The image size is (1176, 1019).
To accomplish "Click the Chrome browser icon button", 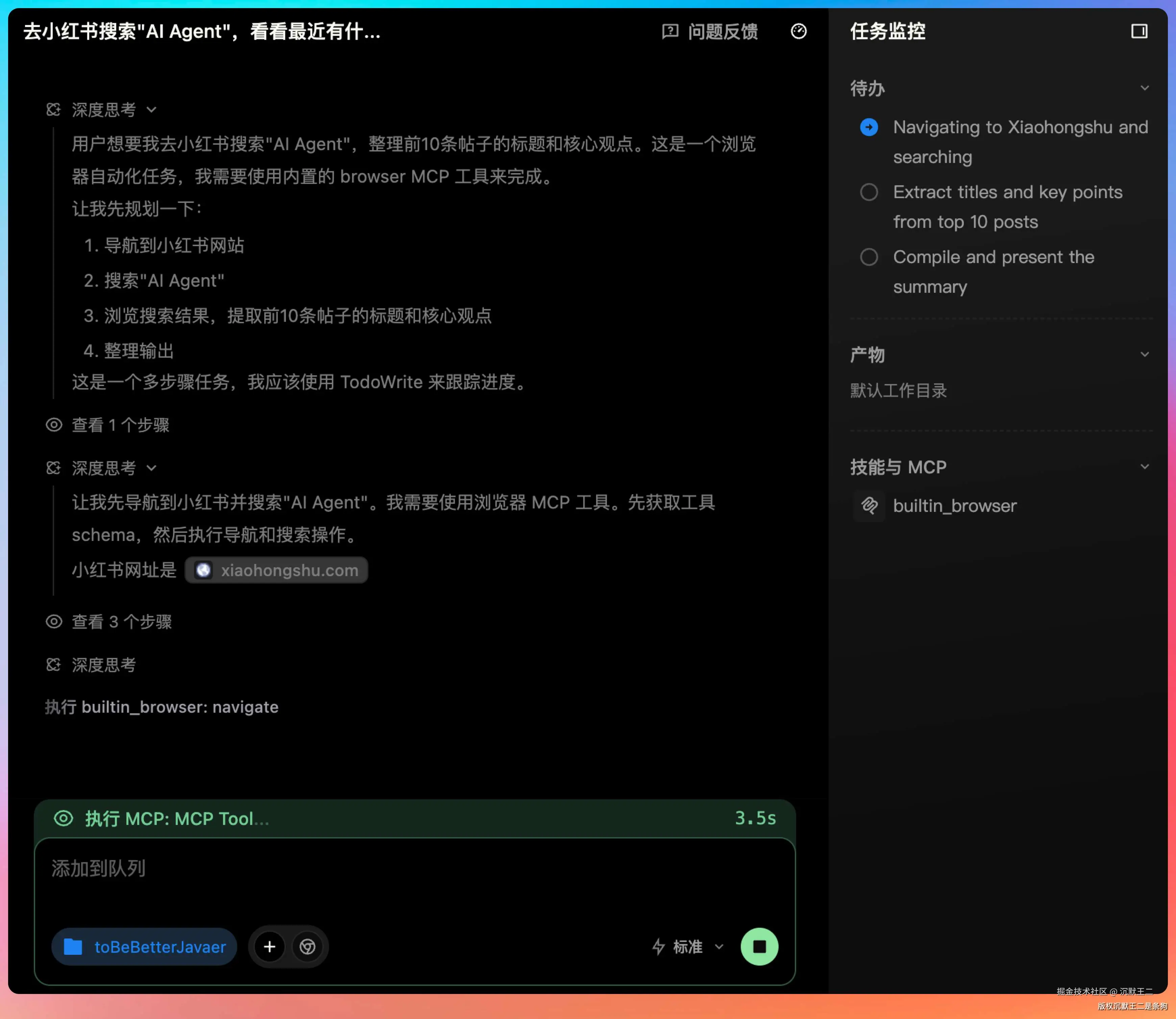I will click(x=308, y=947).
